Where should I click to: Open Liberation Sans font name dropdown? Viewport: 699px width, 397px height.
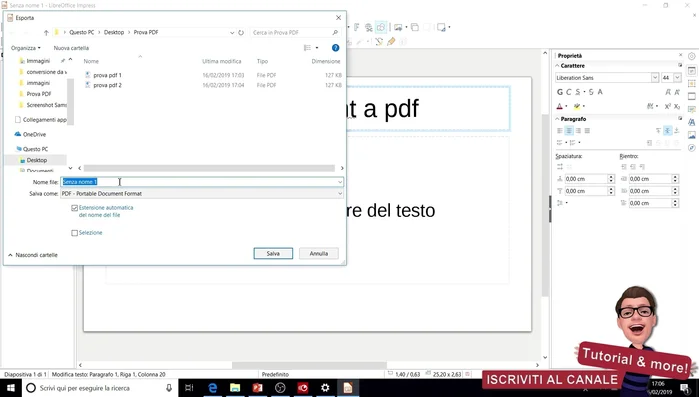tap(655, 78)
